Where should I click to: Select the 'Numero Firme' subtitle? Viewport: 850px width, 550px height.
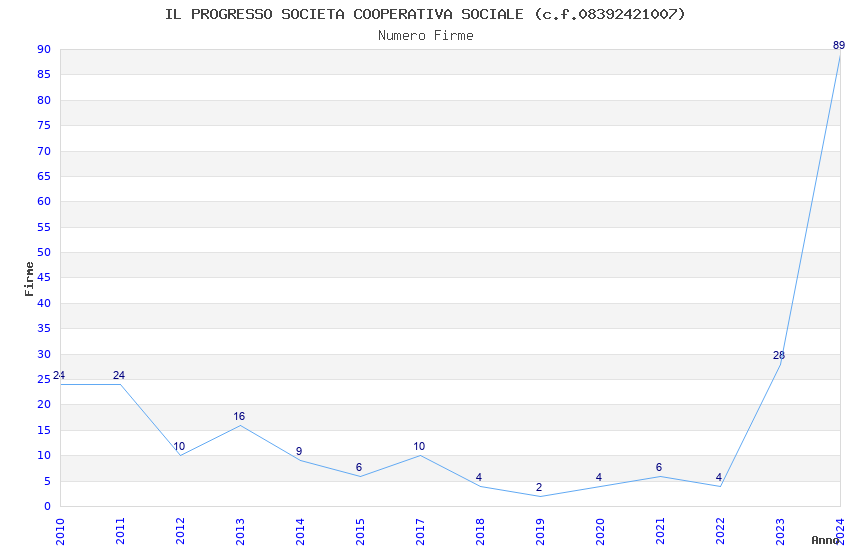[426, 36]
